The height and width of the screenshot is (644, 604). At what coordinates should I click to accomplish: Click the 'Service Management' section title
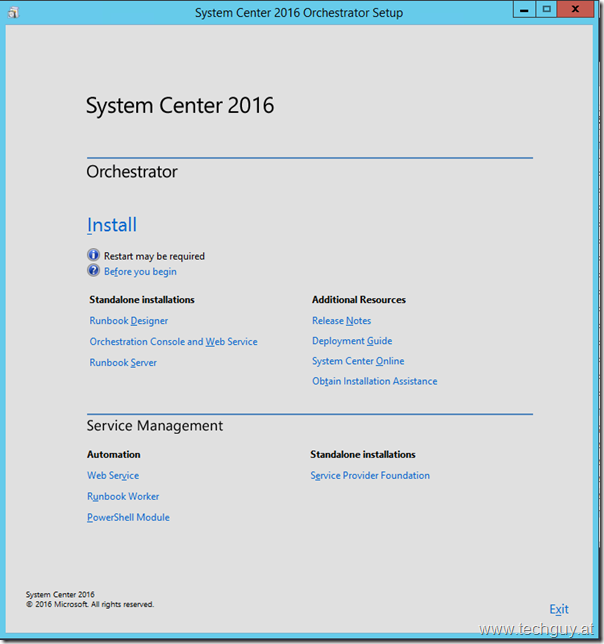[154, 426]
